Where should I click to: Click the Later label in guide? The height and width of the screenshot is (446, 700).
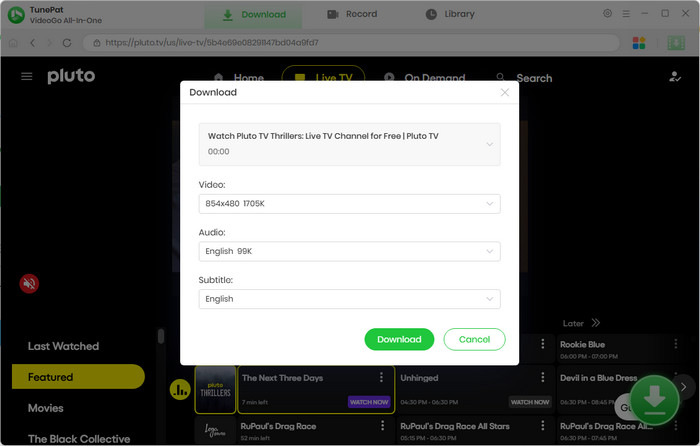[573, 323]
